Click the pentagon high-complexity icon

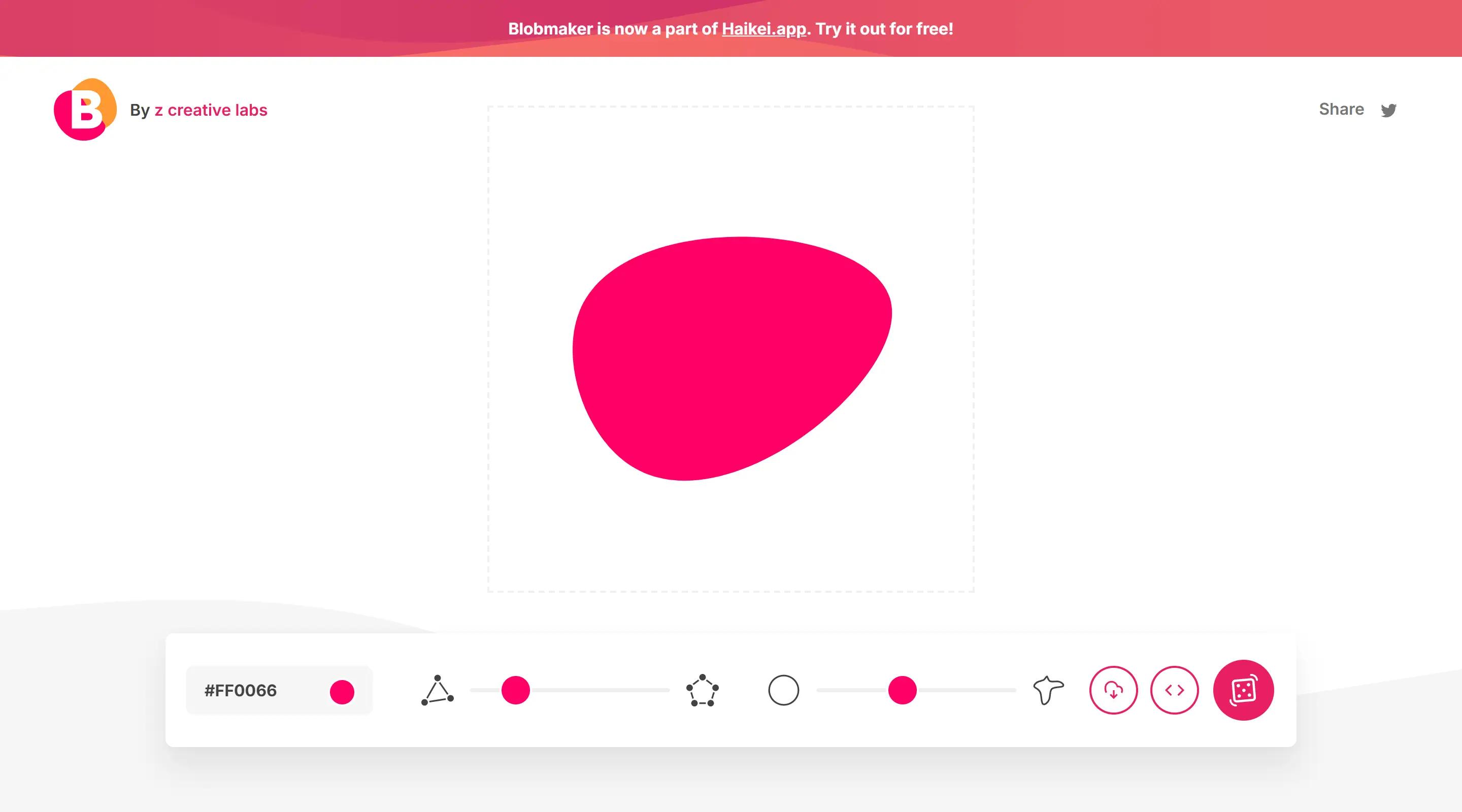pos(703,690)
